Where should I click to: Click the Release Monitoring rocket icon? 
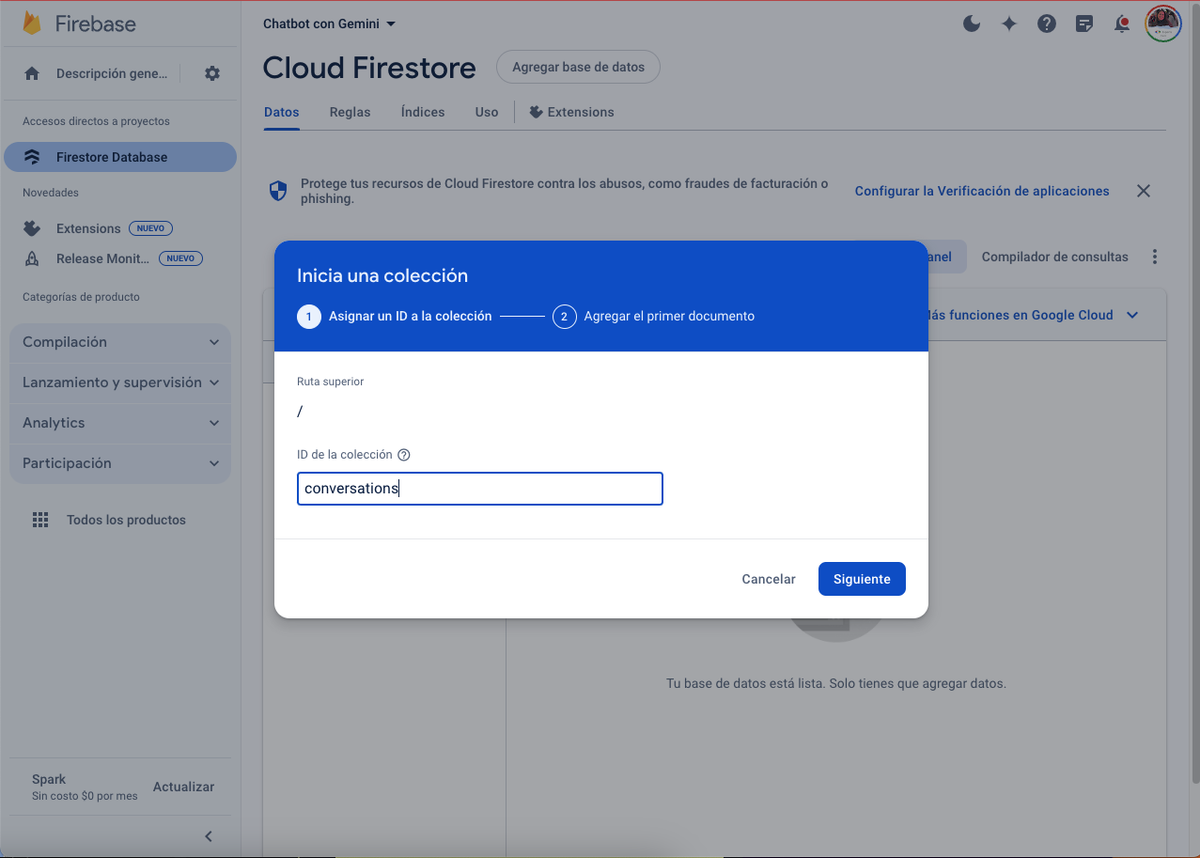(x=32, y=258)
